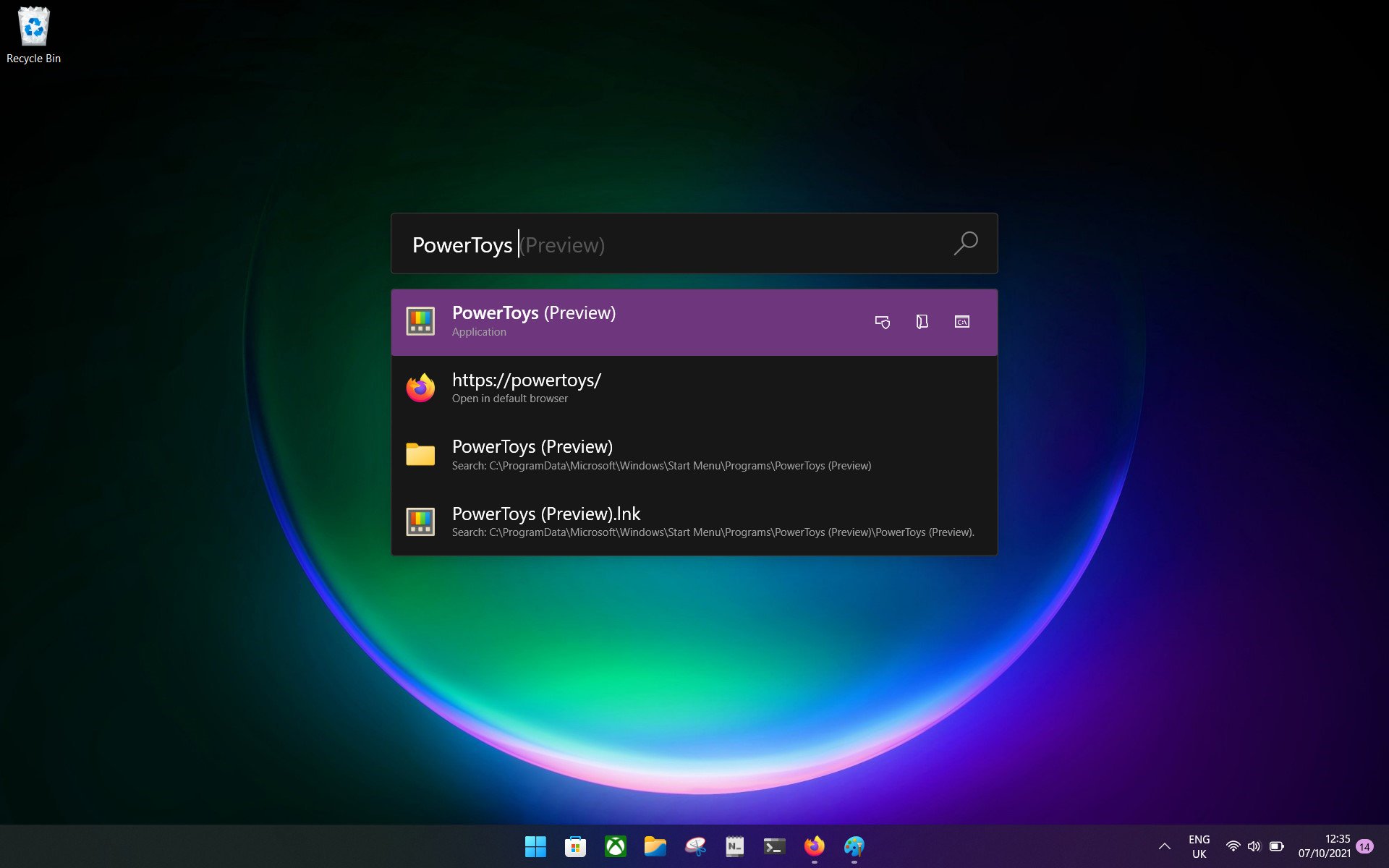Image resolution: width=1389 pixels, height=868 pixels.
Task: Click Run as administrator icon
Action: pyautogui.click(x=882, y=322)
